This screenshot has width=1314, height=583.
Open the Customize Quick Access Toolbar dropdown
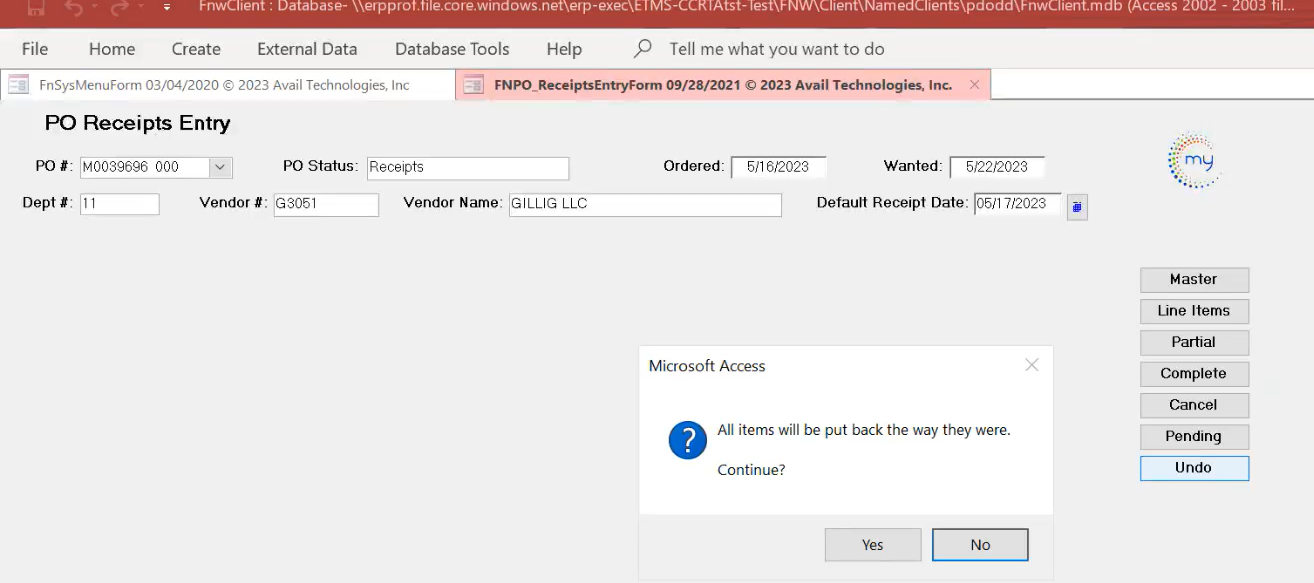pyautogui.click(x=166, y=7)
